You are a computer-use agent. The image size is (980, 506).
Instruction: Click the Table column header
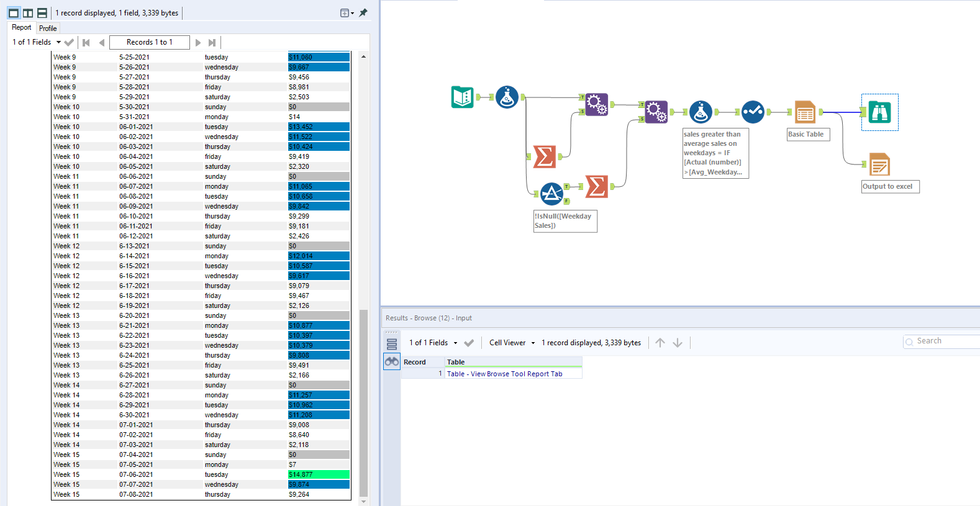click(x=513, y=362)
